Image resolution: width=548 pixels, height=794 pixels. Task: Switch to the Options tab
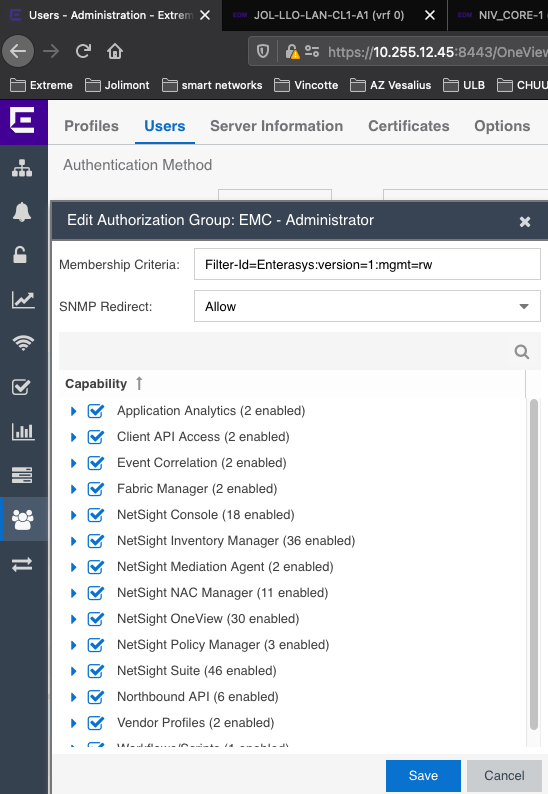click(x=502, y=126)
